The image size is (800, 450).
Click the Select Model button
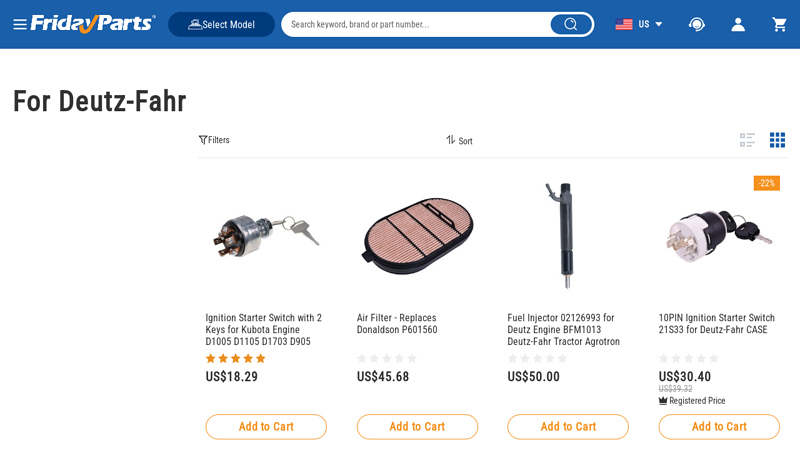pyautogui.click(x=221, y=24)
